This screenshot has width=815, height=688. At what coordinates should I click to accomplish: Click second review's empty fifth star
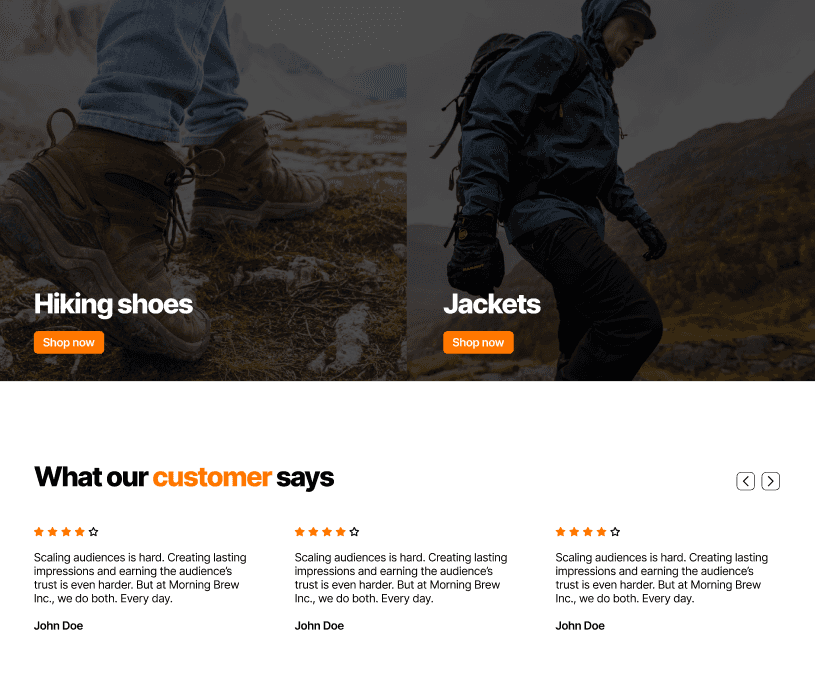[354, 532]
